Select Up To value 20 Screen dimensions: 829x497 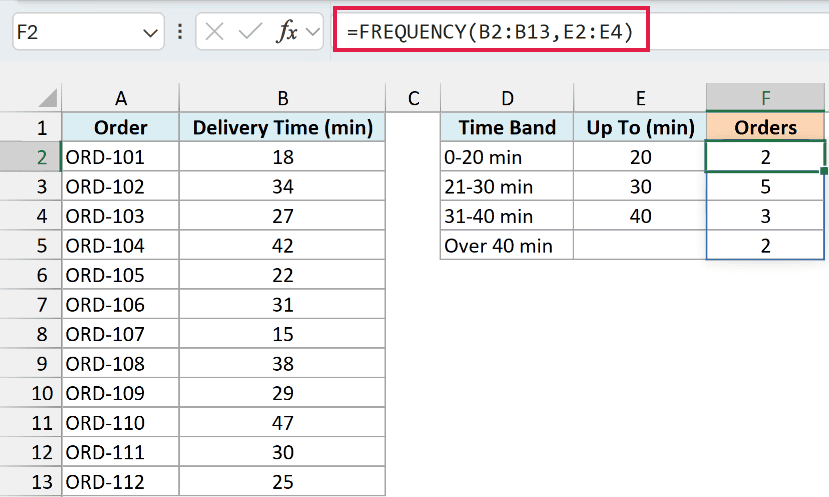coord(640,157)
